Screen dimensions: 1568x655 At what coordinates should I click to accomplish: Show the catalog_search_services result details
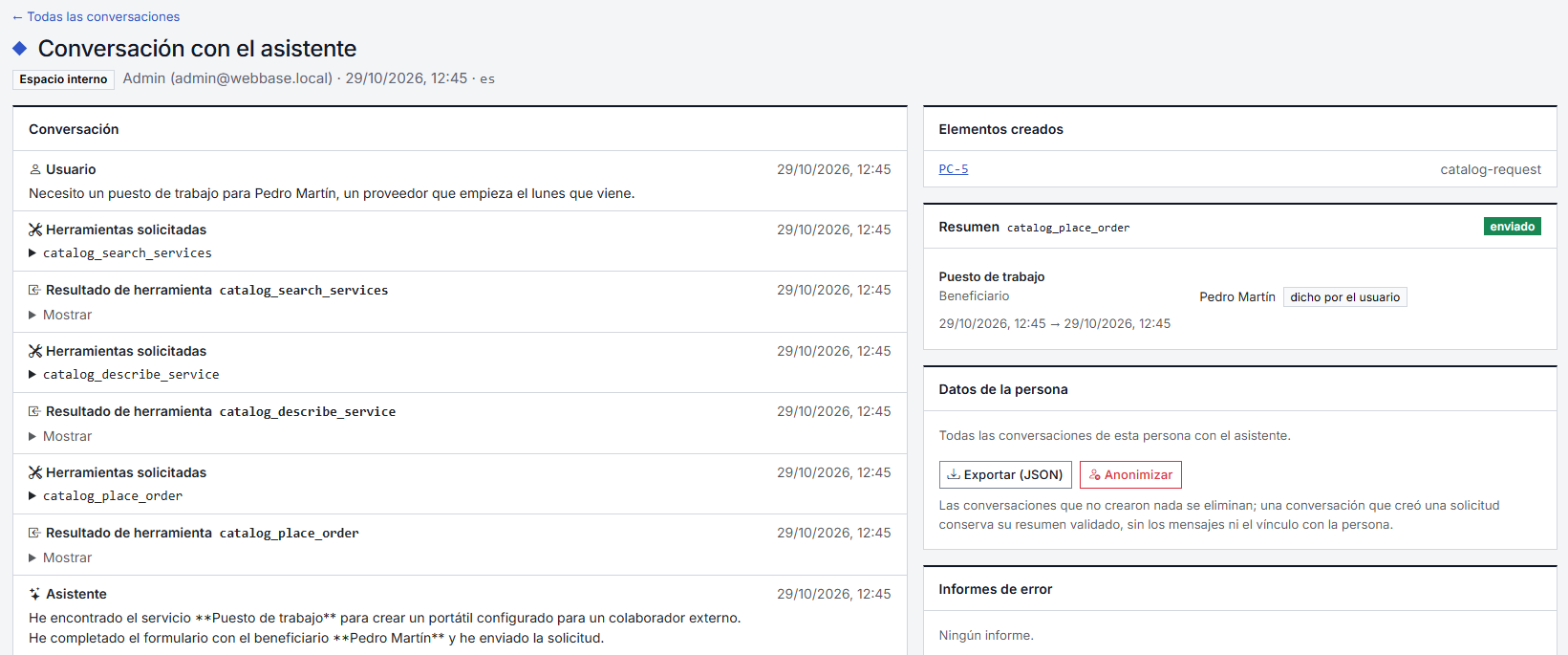(60, 314)
